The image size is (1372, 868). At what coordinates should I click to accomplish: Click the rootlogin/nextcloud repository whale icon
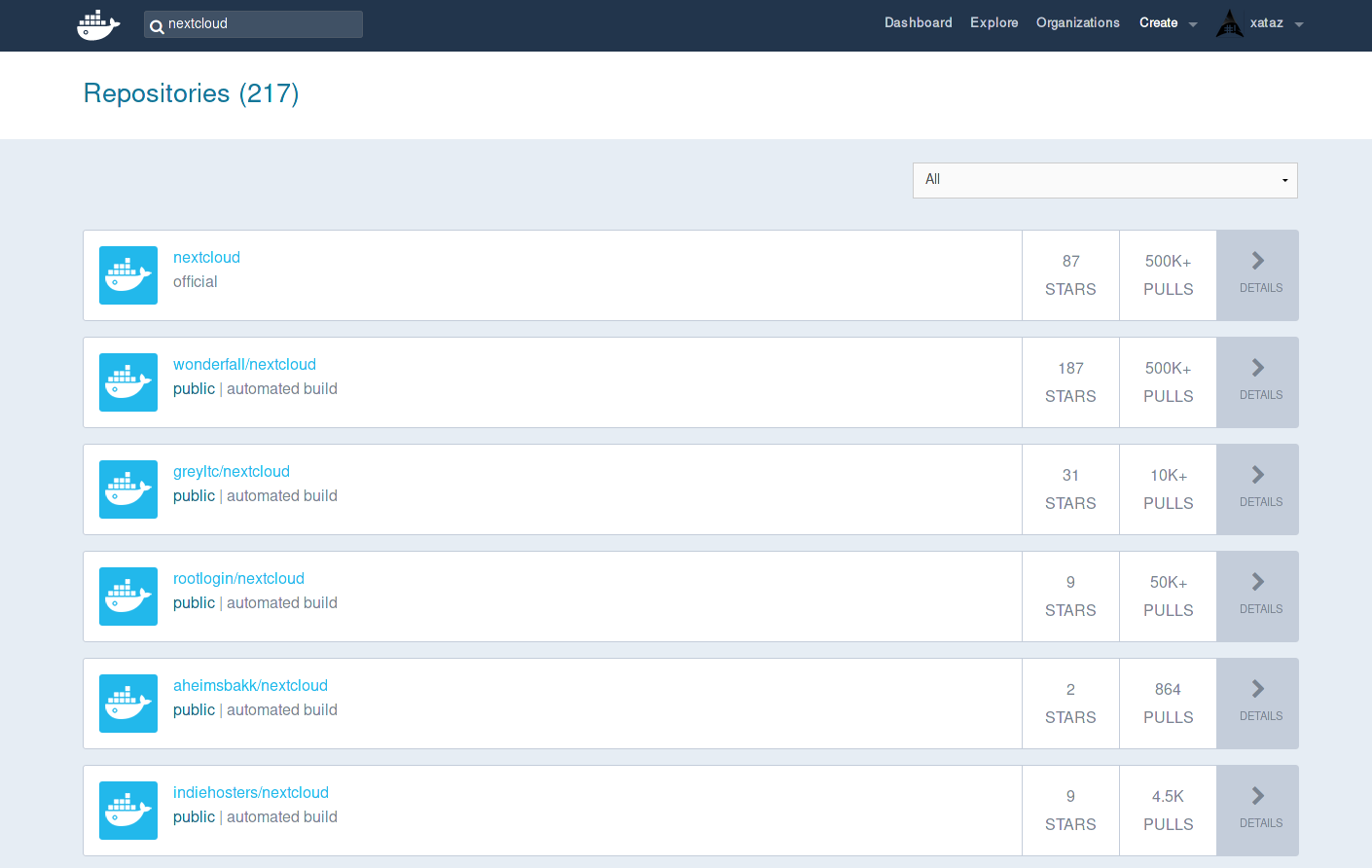[x=128, y=597]
